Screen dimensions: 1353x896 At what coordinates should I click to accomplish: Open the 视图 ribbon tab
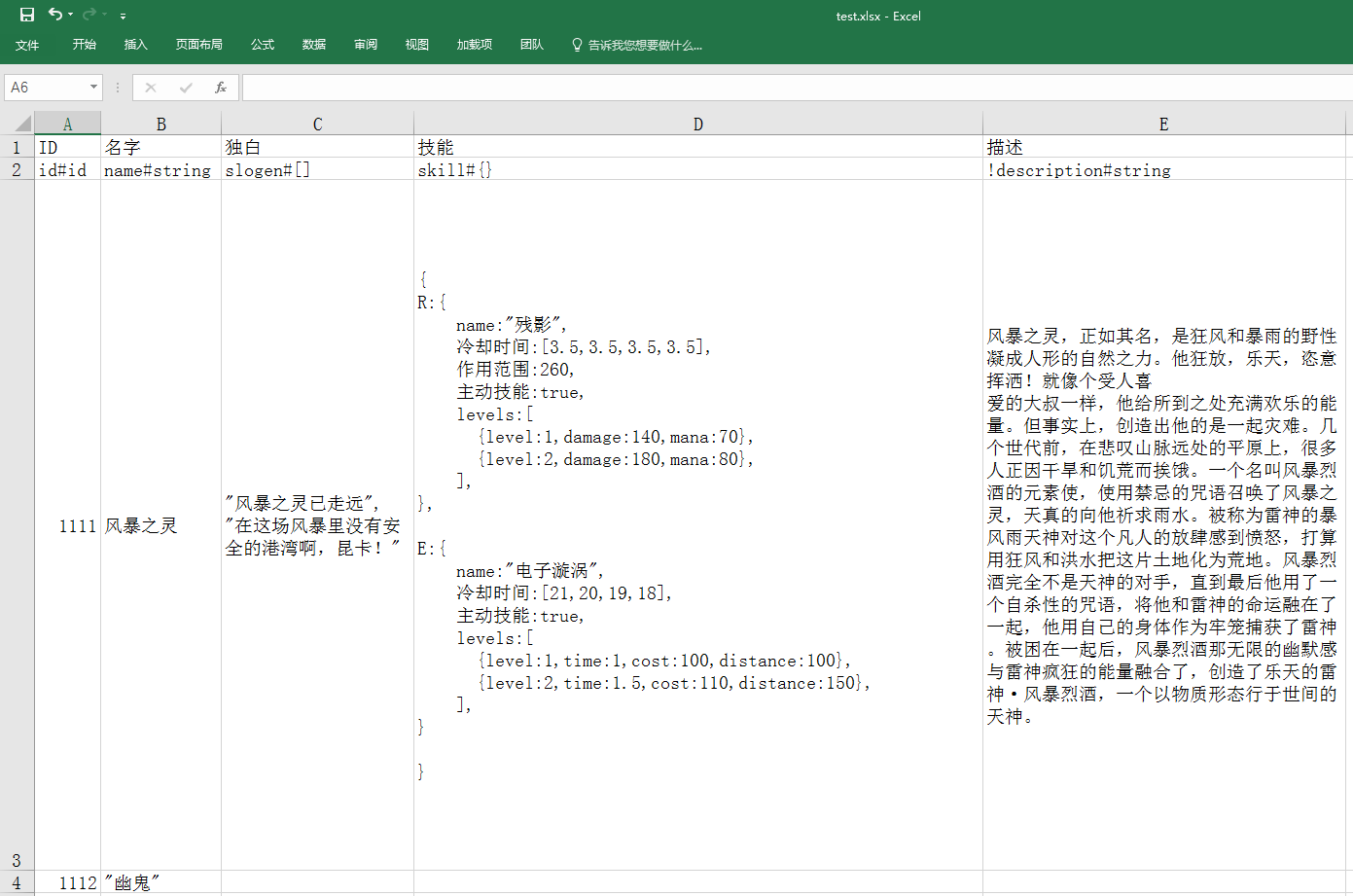[417, 45]
